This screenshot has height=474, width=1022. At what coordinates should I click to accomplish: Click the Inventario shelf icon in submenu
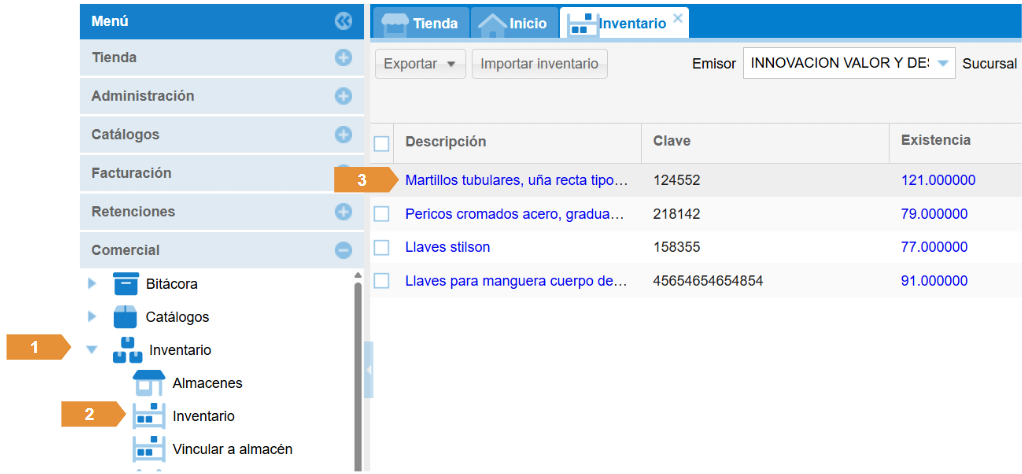pyautogui.click(x=149, y=415)
